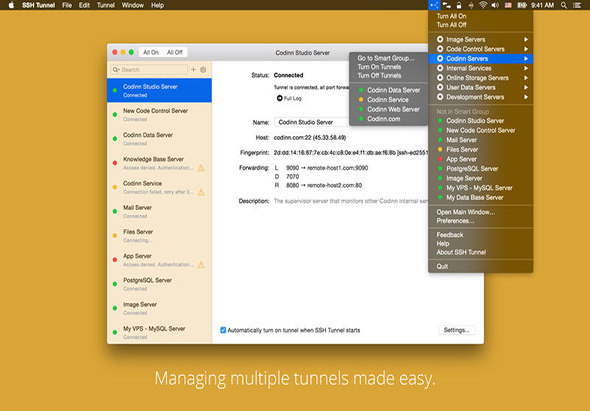590x411 pixels.
Task: Expand Online Storage Servers submenu arrow
Action: [526, 78]
